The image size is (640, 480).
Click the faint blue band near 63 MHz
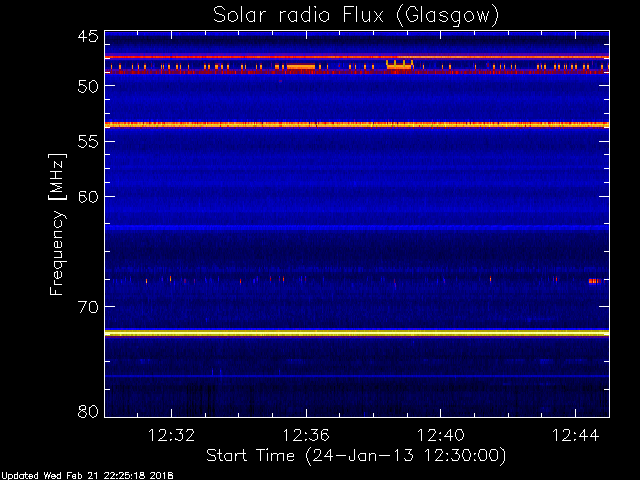(357, 227)
